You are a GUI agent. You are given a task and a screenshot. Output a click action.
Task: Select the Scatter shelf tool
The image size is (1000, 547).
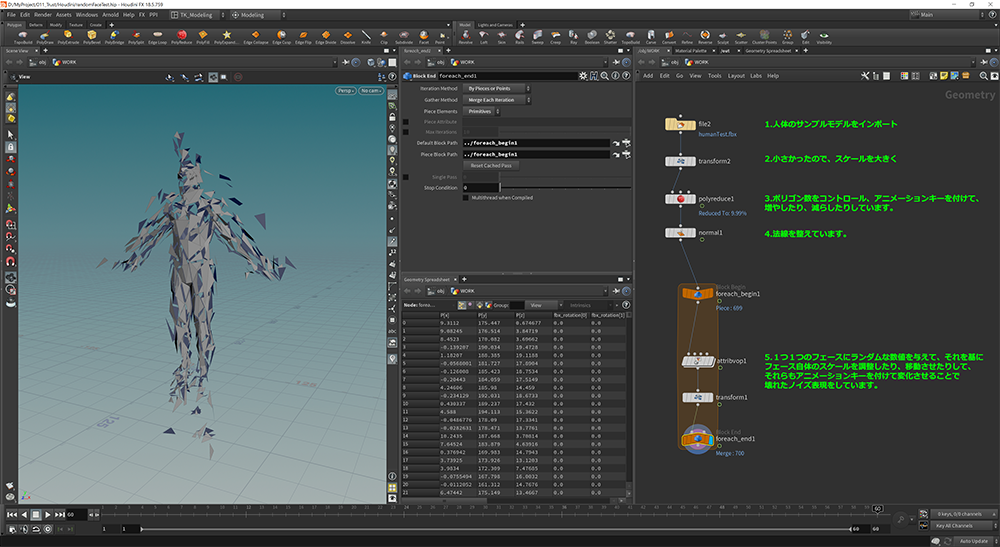(x=740, y=36)
